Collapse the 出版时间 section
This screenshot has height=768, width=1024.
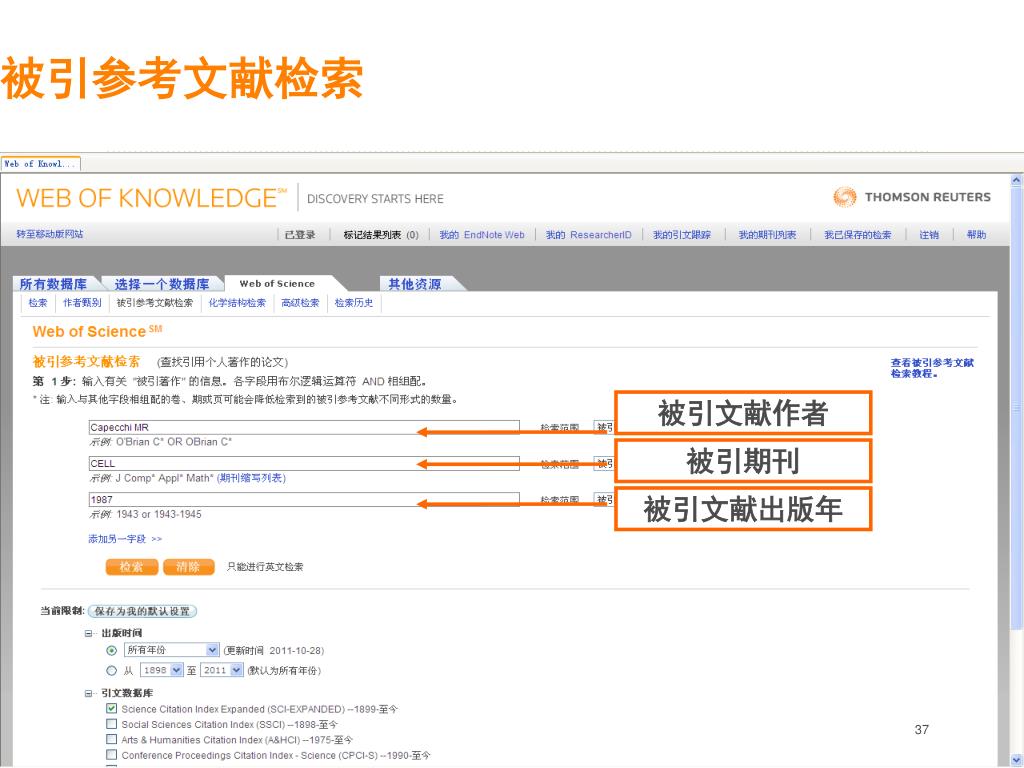88,633
